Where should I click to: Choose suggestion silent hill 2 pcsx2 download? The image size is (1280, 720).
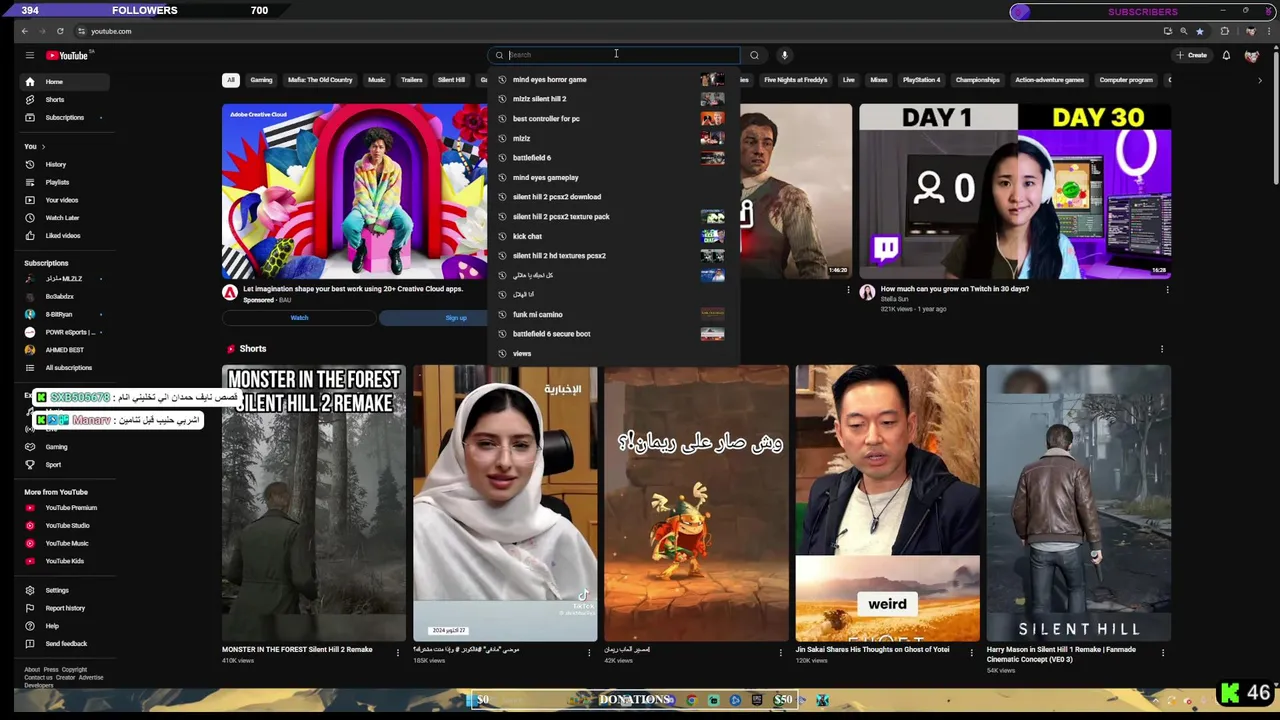[613, 197]
